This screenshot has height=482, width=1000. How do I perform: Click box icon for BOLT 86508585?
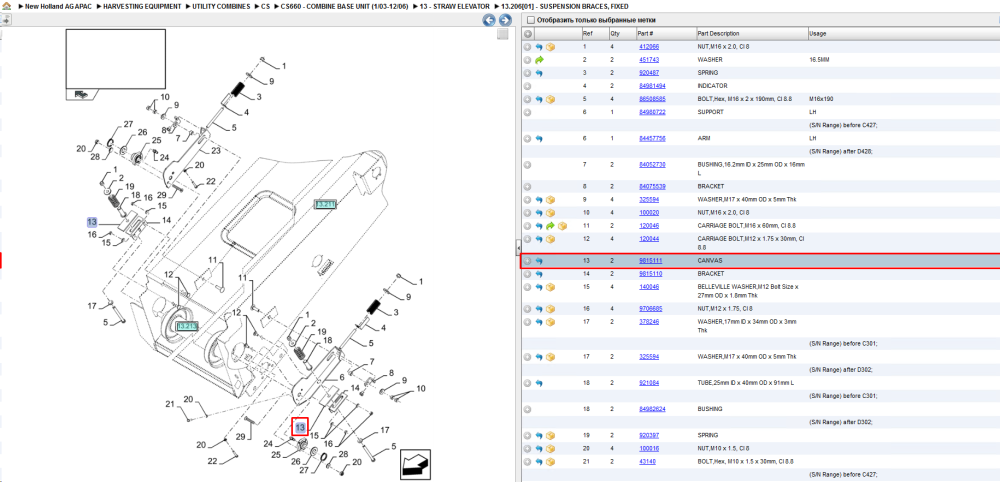(x=550, y=99)
